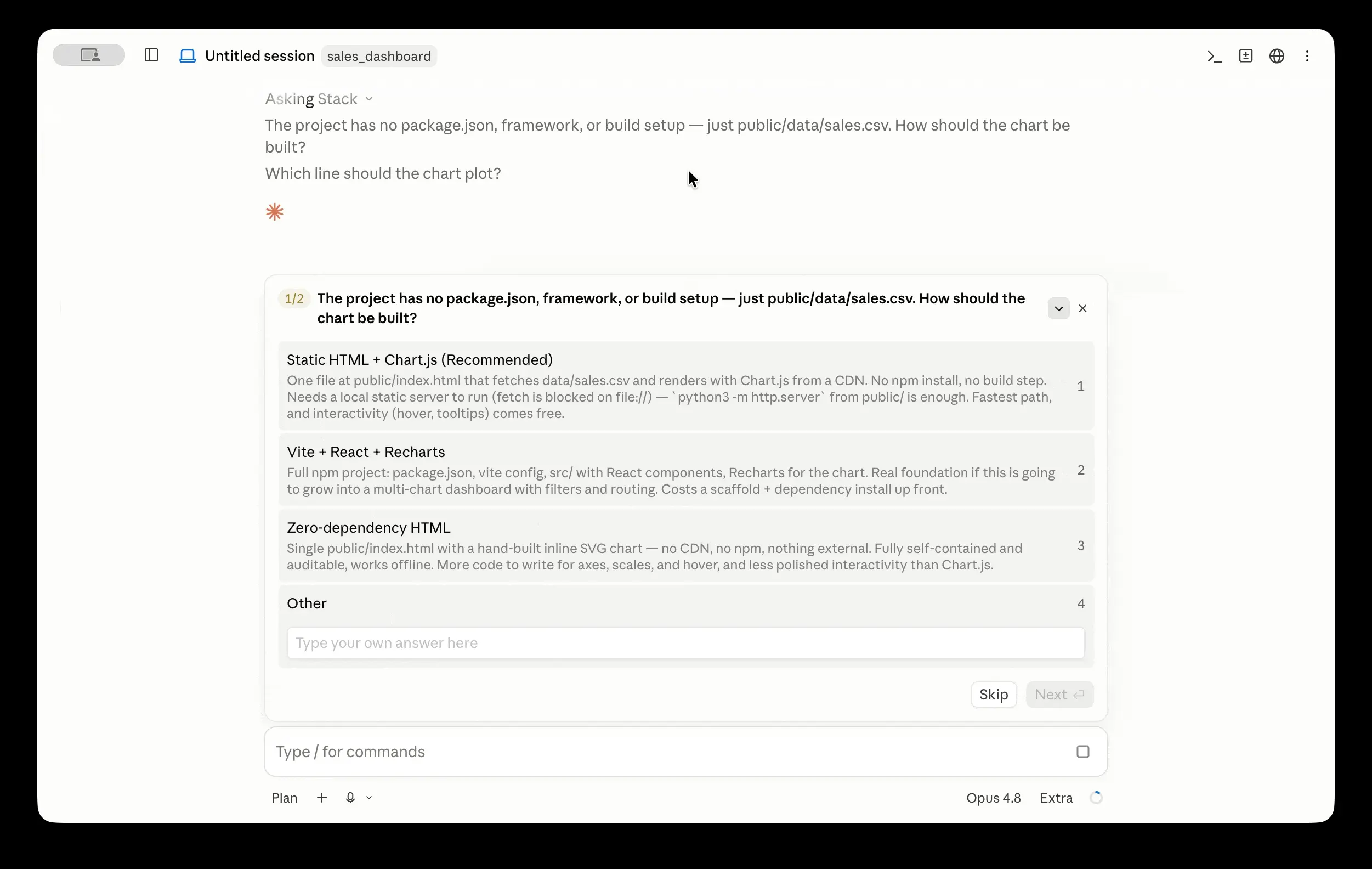Open the Opus 4.8 model selector

pos(993,798)
